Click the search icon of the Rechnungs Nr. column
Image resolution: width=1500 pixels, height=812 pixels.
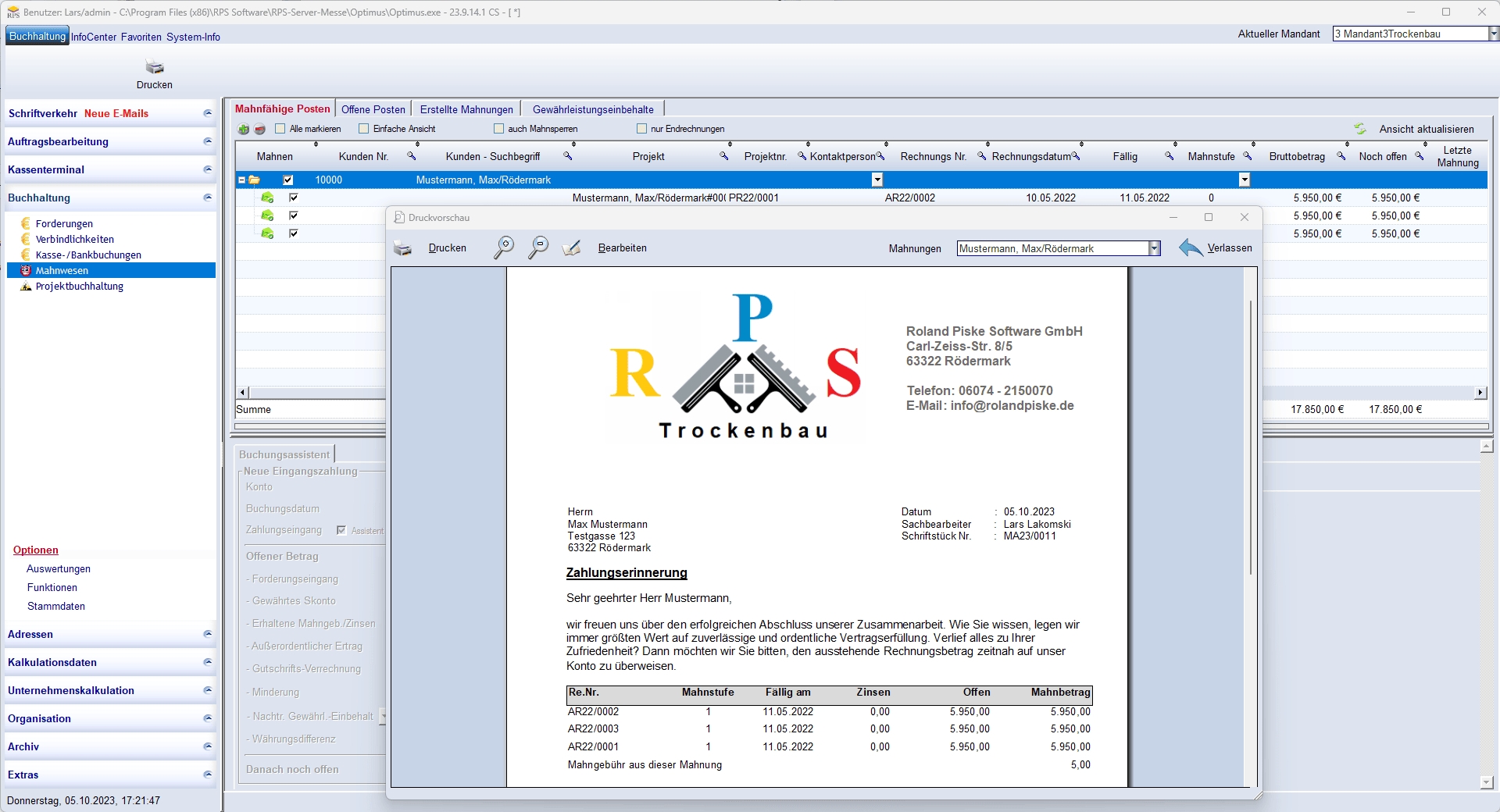[x=982, y=156]
